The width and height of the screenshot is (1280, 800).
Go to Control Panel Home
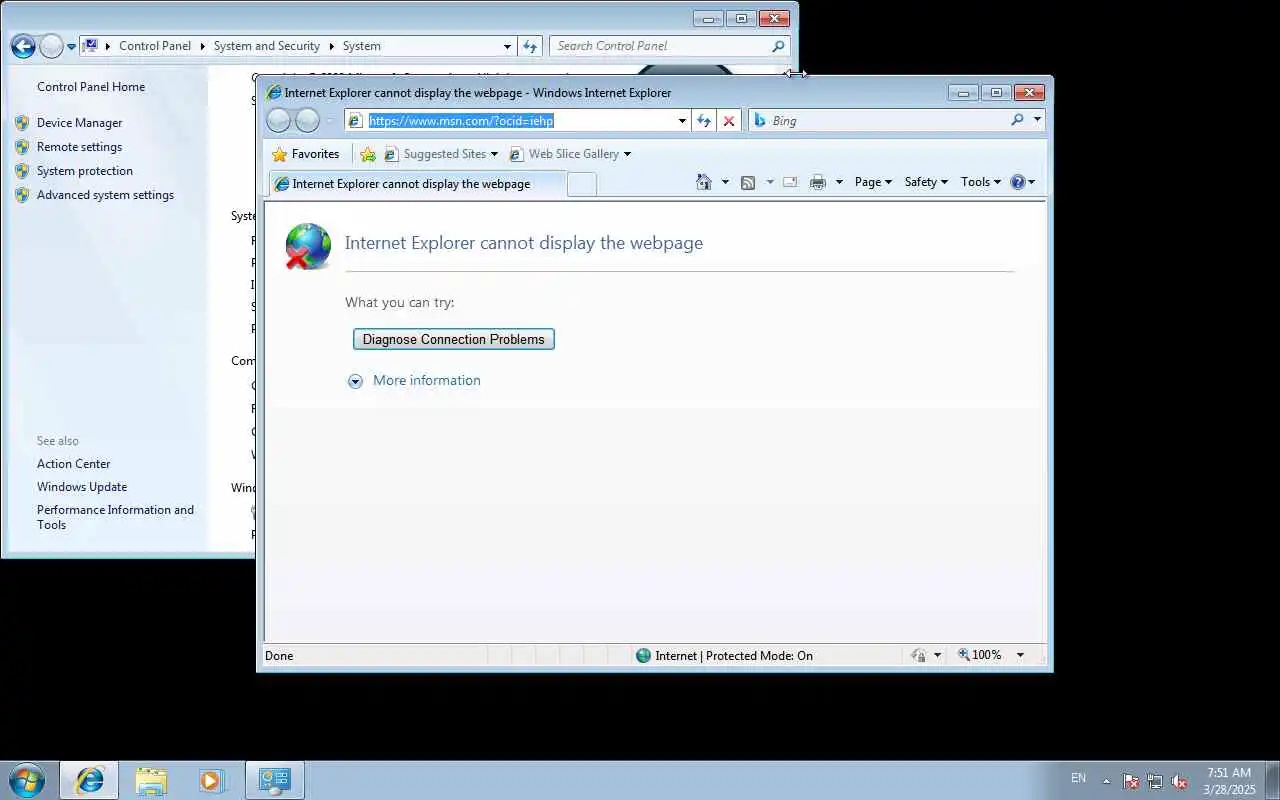tap(91, 87)
